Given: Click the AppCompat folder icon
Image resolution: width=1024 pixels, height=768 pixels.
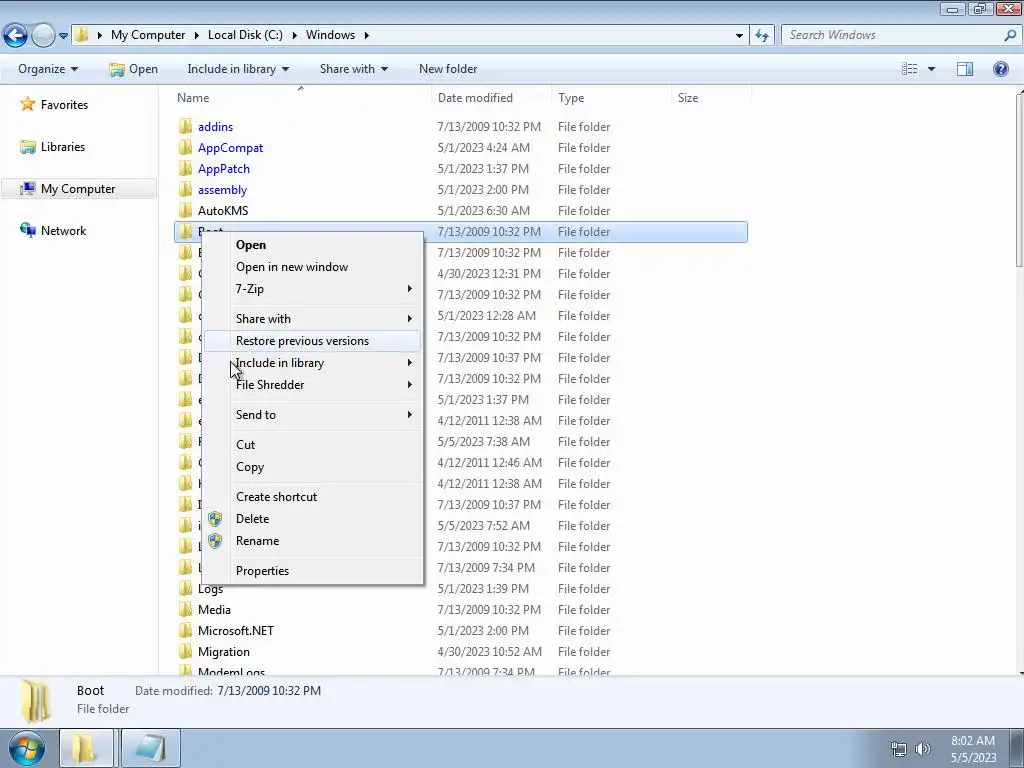Looking at the screenshot, I should point(185,148).
